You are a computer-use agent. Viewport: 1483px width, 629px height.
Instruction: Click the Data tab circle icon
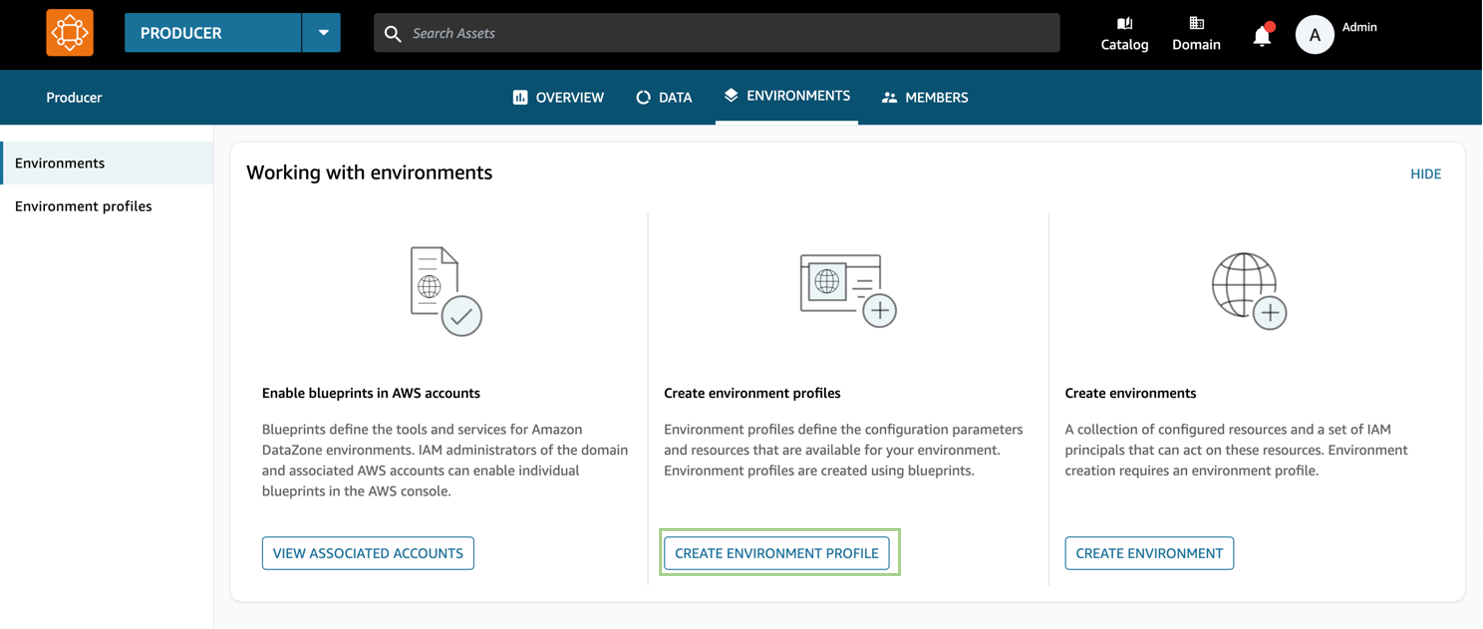tap(643, 97)
